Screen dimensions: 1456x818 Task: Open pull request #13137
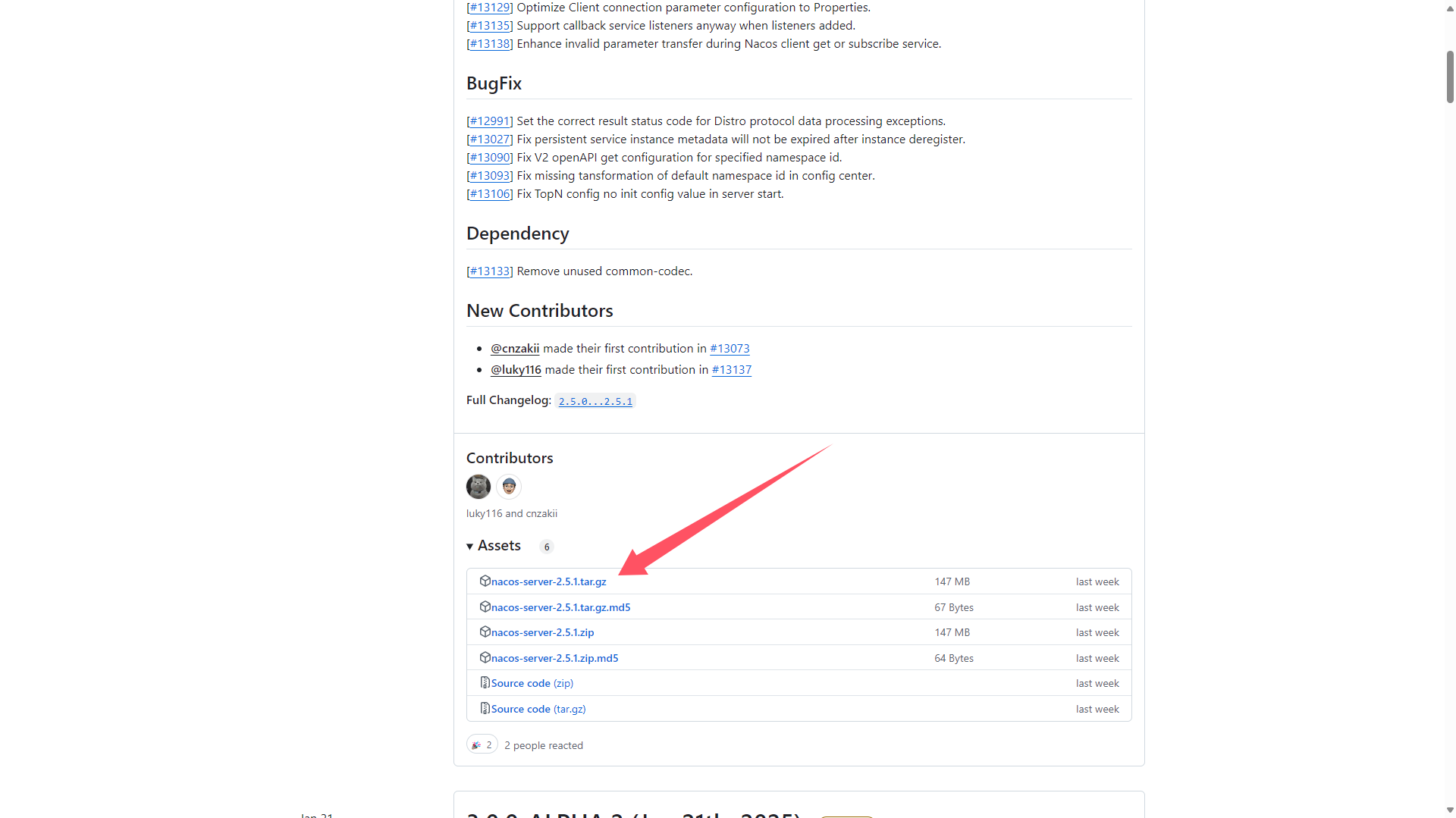pyautogui.click(x=732, y=370)
